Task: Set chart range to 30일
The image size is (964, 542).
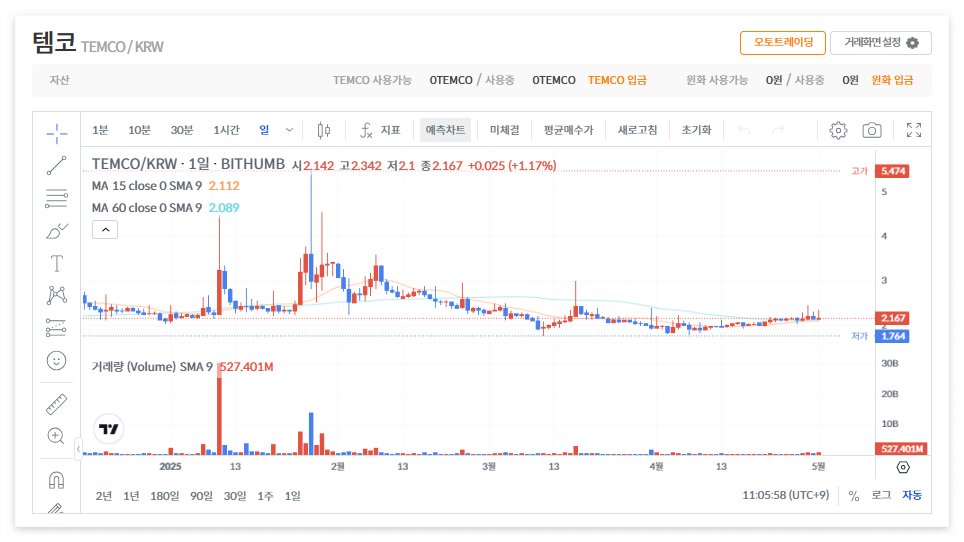Action: click(235, 496)
